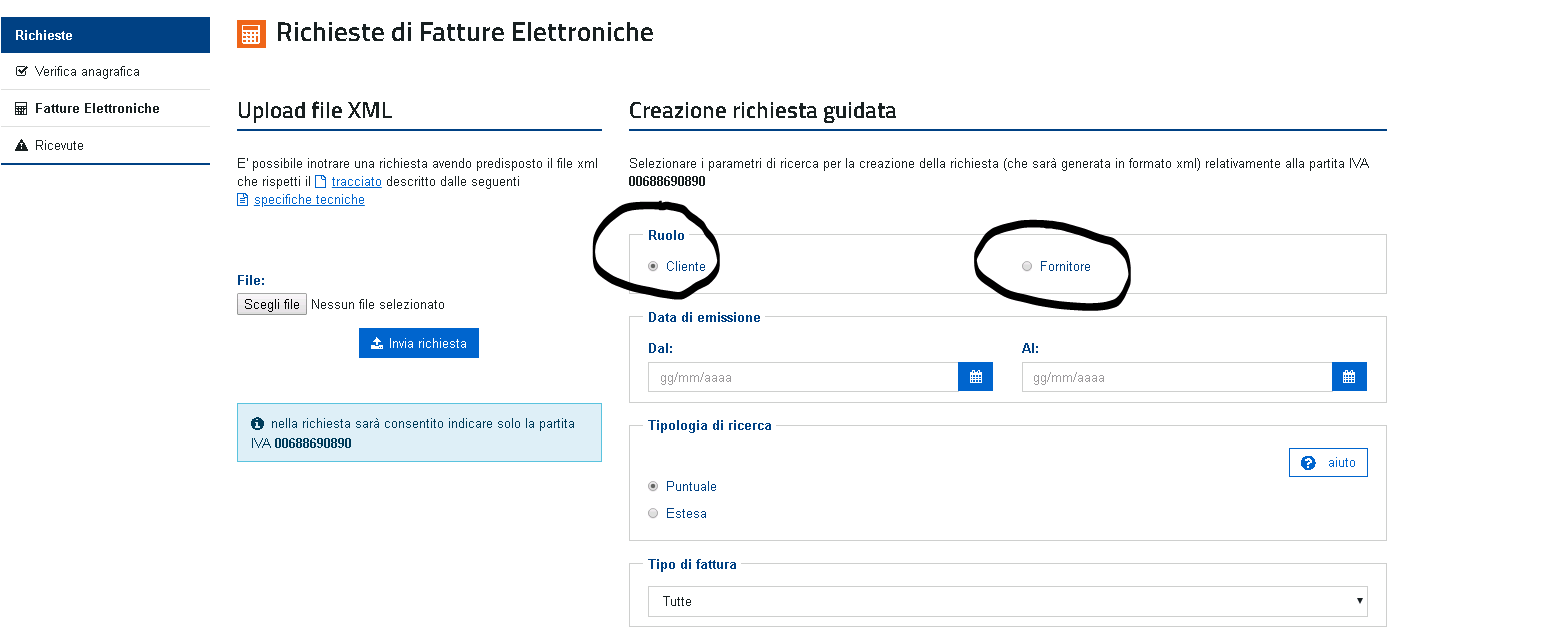
Task: Open calendar picker for Al date
Action: [x=1349, y=377]
